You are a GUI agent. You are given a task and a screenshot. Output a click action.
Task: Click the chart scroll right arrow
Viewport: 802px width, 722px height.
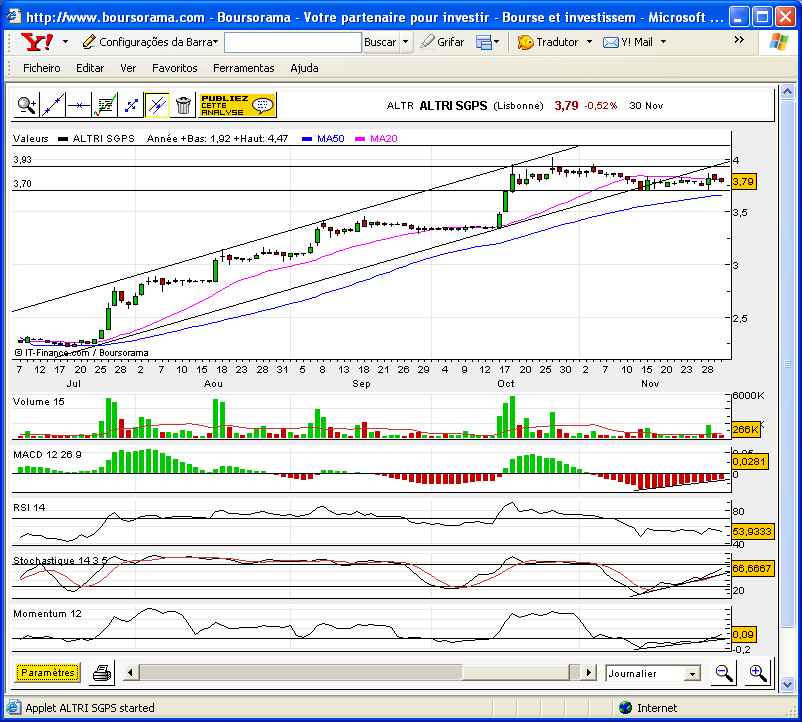coord(589,672)
